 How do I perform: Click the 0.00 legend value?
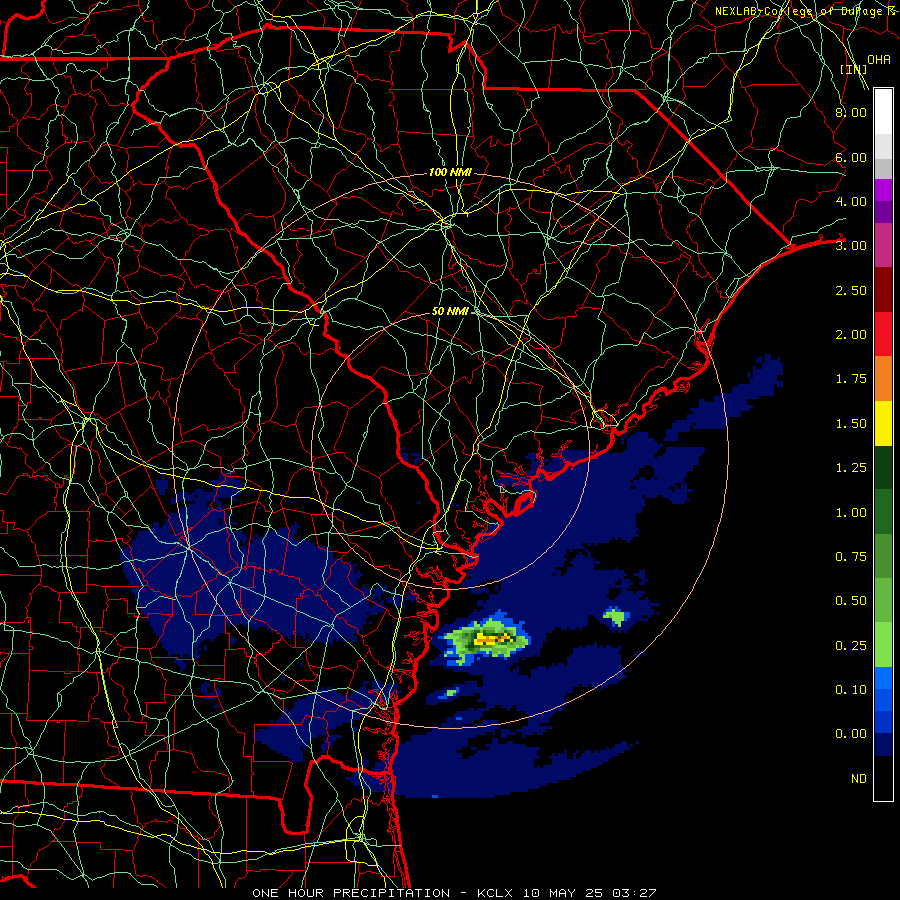click(851, 734)
